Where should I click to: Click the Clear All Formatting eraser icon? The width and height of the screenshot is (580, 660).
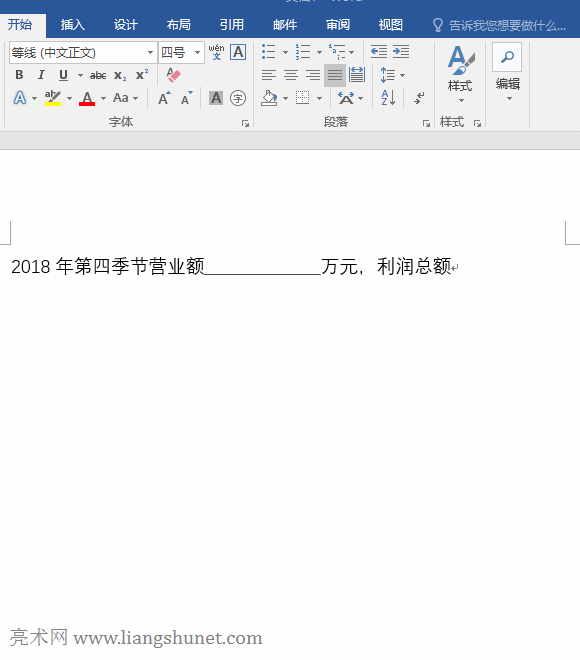(173, 75)
